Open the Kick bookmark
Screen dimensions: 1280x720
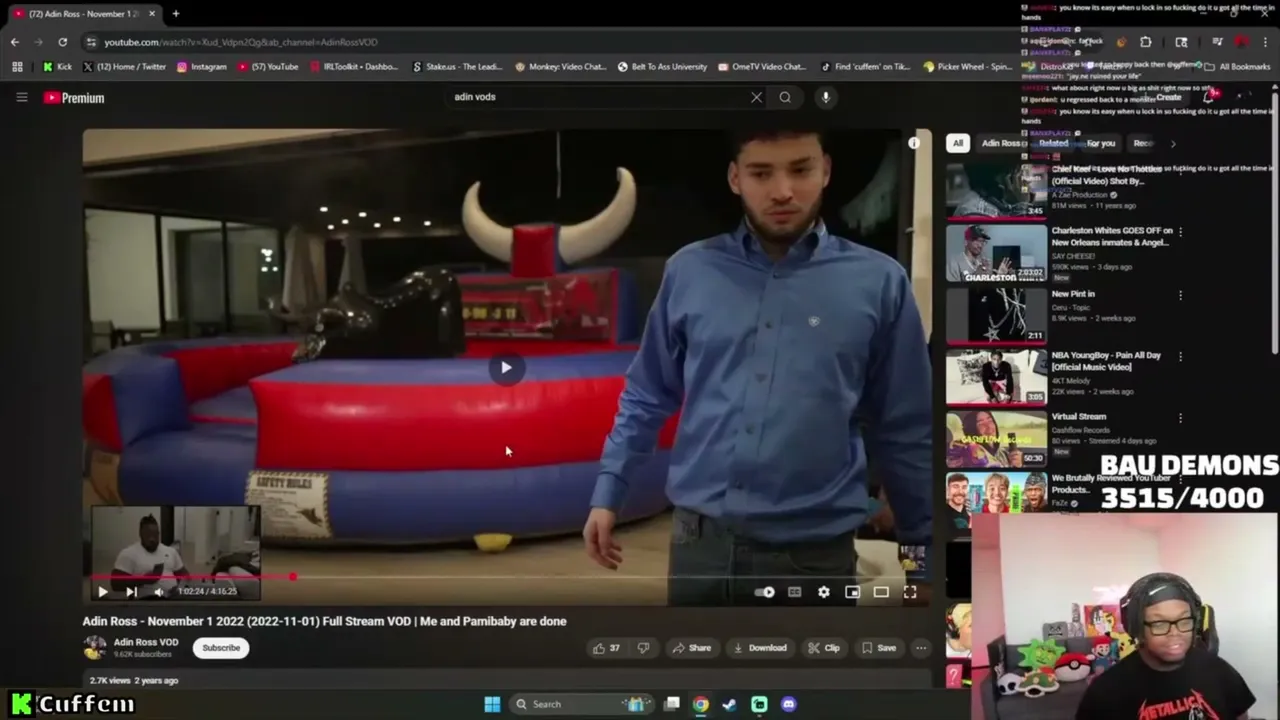pos(57,67)
